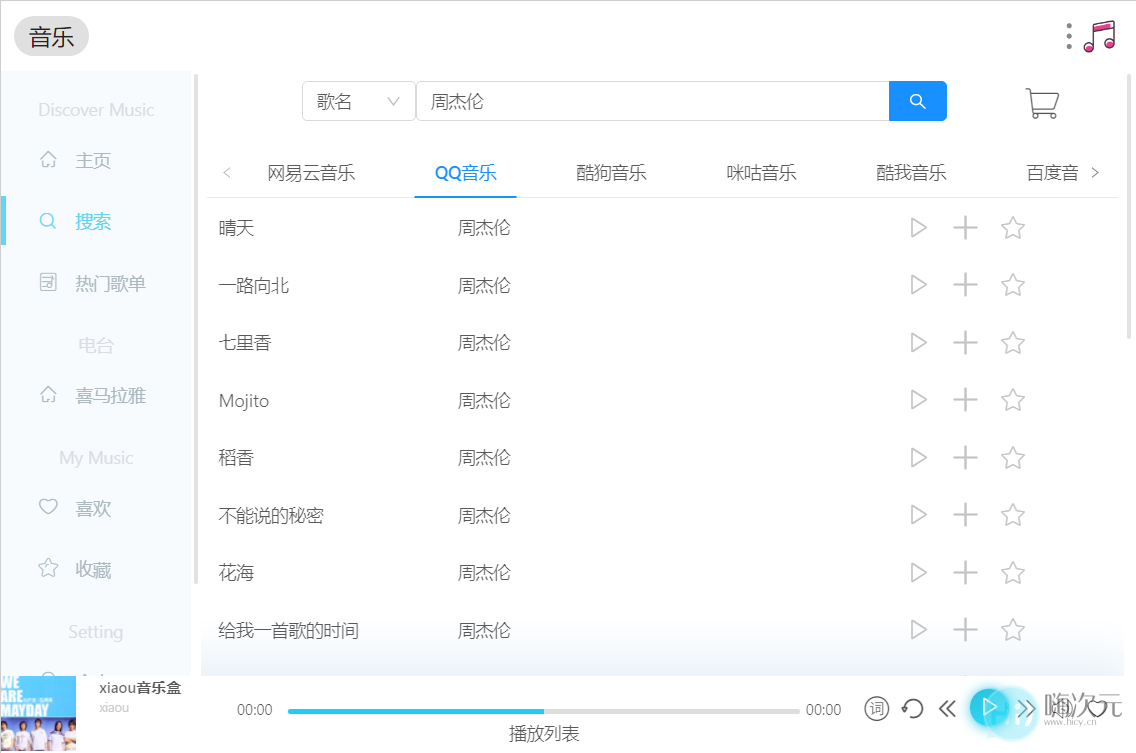Favorite 七里香 using its star icon
Image resolution: width=1136 pixels, height=753 pixels.
coord(1012,342)
